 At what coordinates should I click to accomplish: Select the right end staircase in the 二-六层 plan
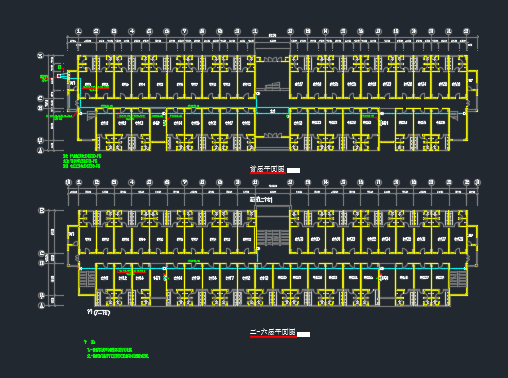pos(457,279)
